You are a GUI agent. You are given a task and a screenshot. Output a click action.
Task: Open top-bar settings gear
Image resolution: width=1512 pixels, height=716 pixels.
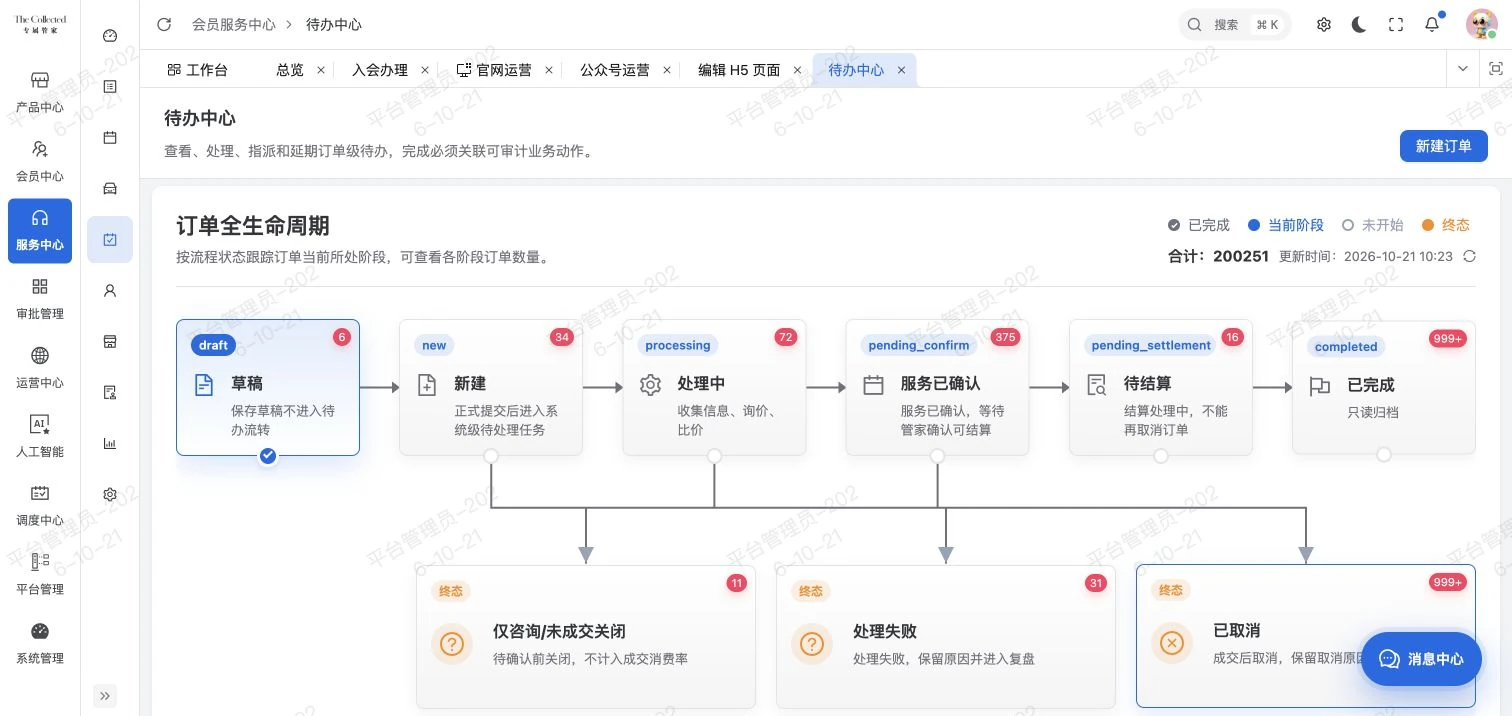pyautogui.click(x=1324, y=25)
